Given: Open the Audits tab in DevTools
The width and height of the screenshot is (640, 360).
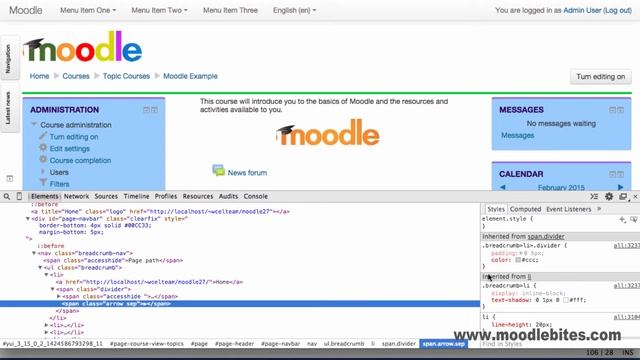Looking at the screenshot, I should click(x=228, y=196).
